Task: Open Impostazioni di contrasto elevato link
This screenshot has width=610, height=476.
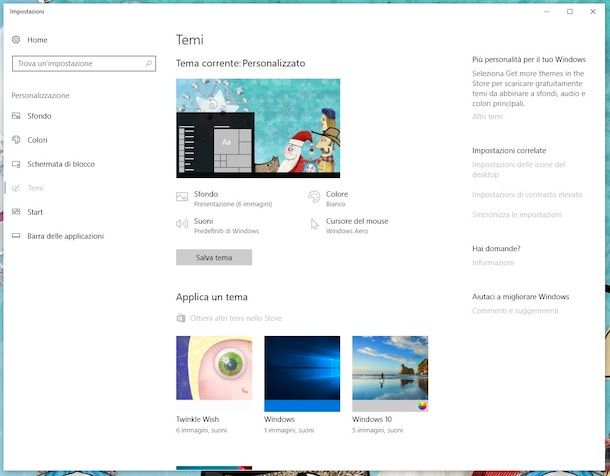Action: [527, 194]
